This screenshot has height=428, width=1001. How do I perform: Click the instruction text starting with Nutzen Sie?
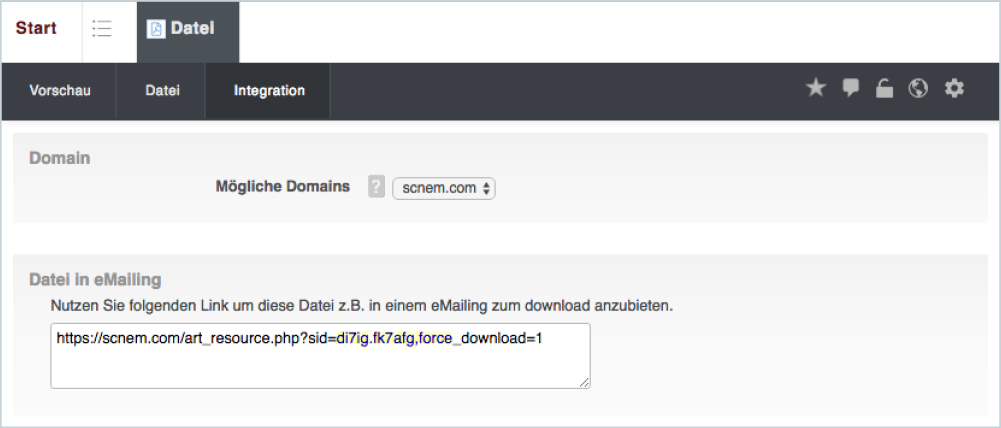(x=361, y=305)
